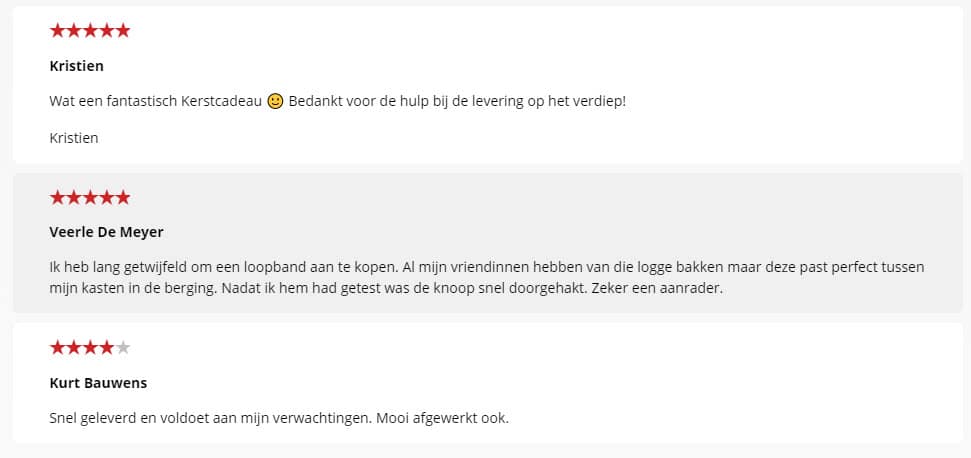This screenshot has height=458, width=971.
Task: Click the third star in Veerle's rating
Action: point(90,197)
